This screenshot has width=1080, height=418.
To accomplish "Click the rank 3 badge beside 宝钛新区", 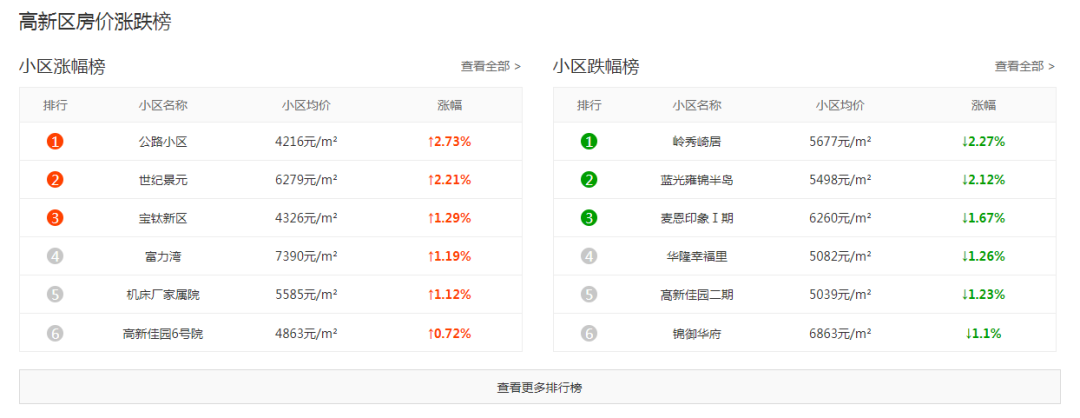I will coord(55,218).
